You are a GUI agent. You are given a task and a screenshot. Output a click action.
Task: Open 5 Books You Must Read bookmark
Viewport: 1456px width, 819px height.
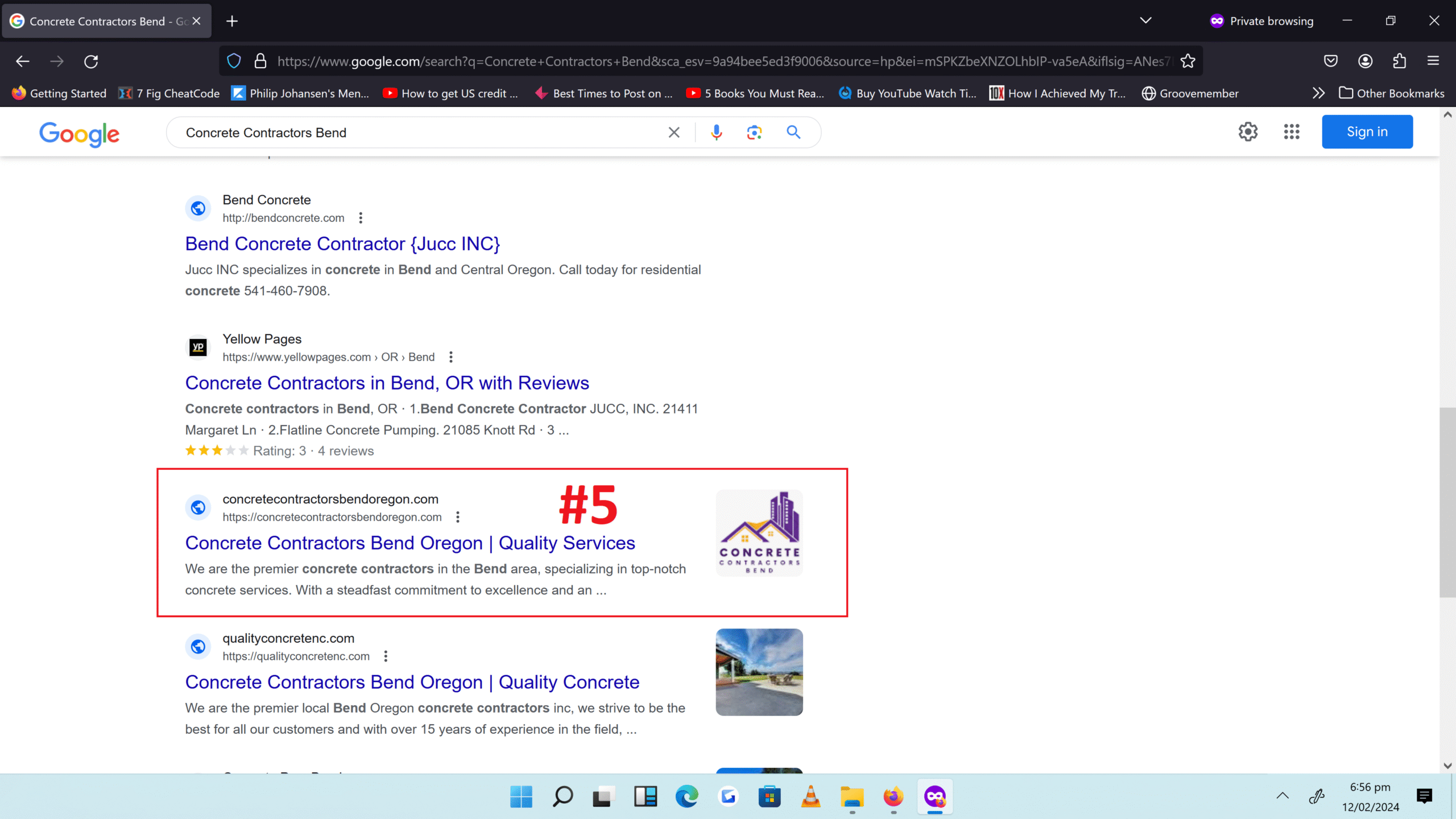(x=755, y=93)
